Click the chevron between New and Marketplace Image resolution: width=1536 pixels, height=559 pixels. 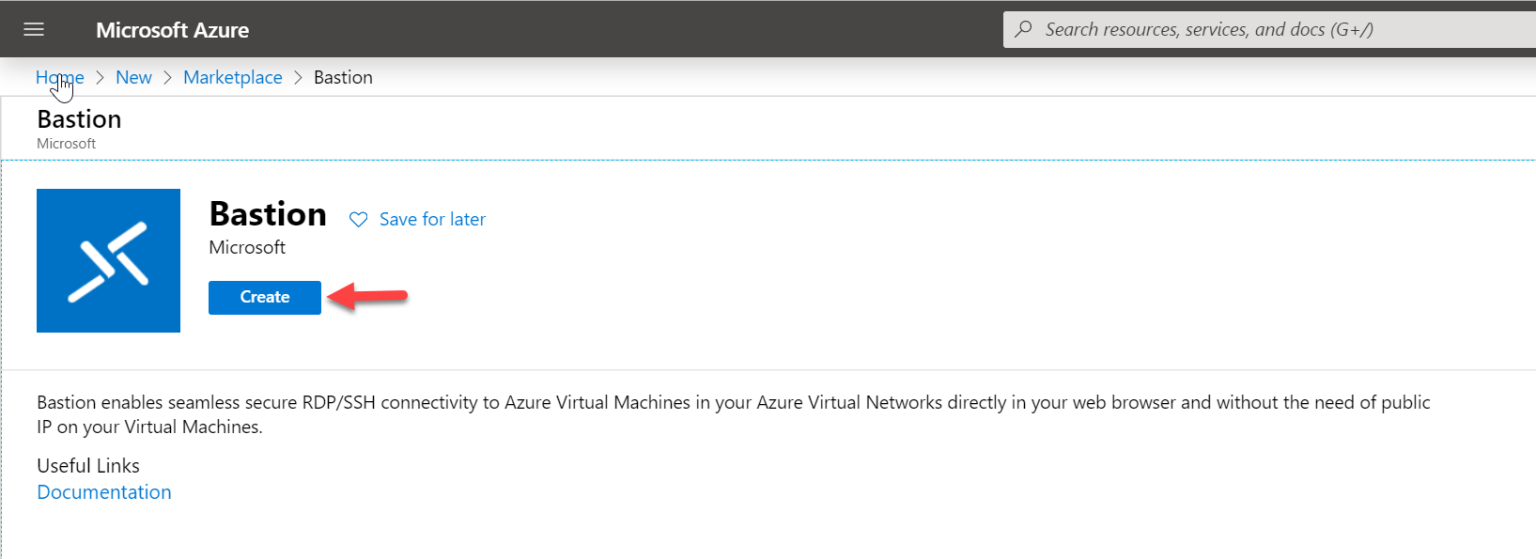tap(168, 77)
